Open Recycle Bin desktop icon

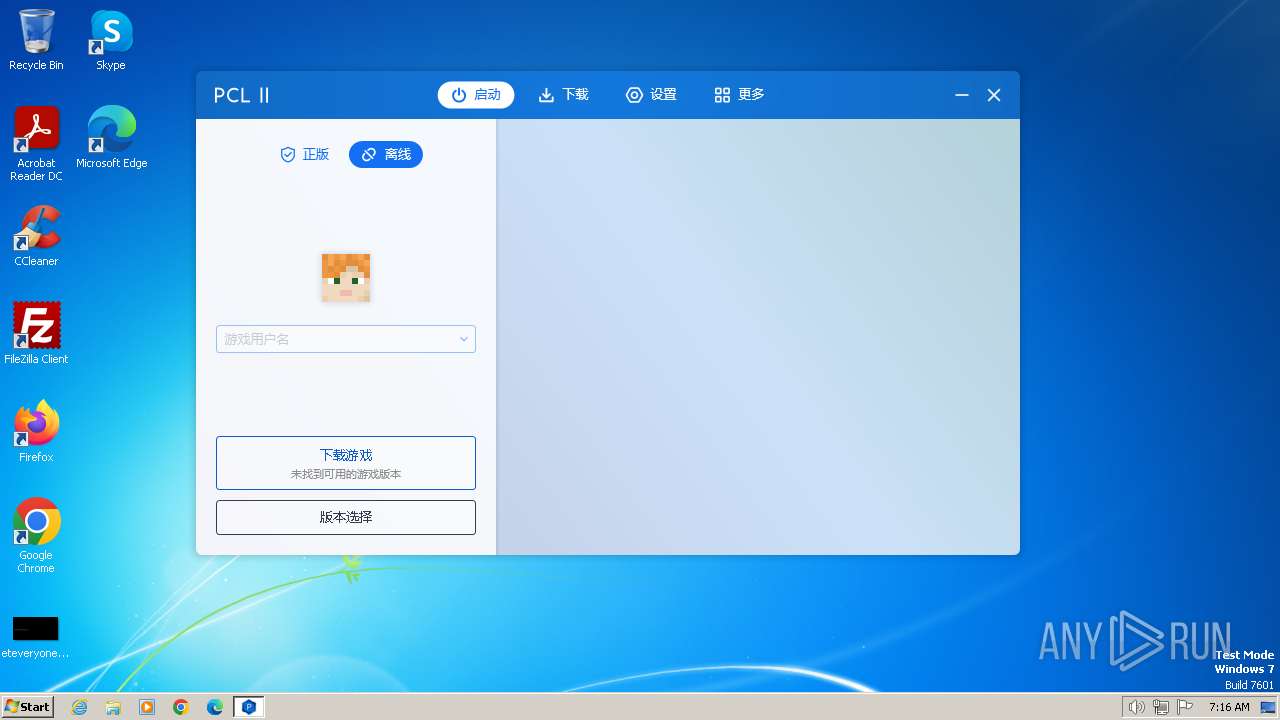tap(36, 40)
